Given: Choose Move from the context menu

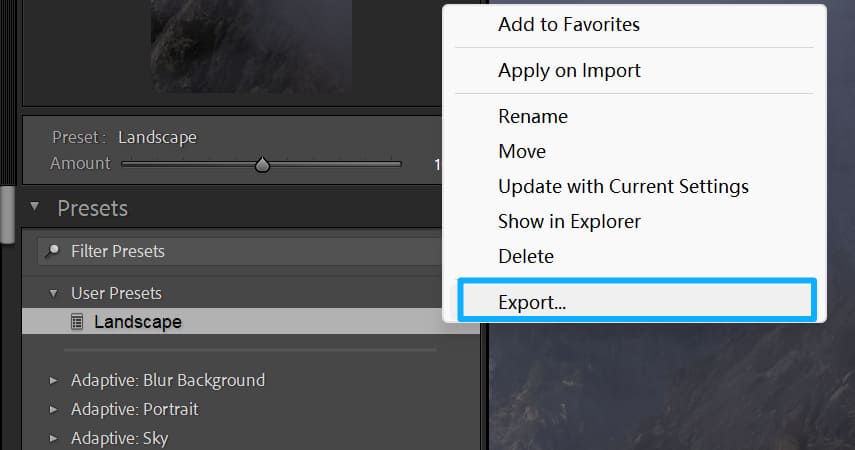Looking at the screenshot, I should point(522,152).
